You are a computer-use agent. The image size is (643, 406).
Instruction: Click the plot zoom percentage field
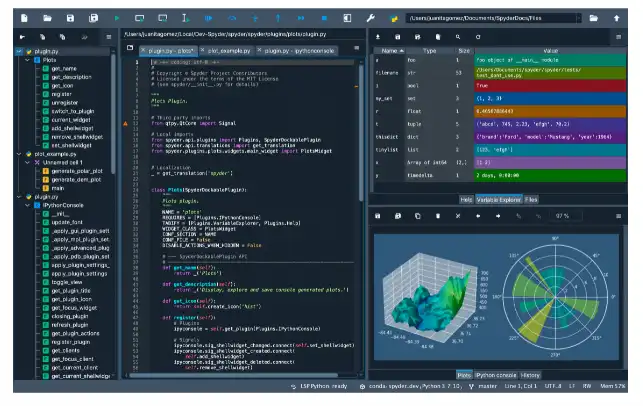[561, 215]
